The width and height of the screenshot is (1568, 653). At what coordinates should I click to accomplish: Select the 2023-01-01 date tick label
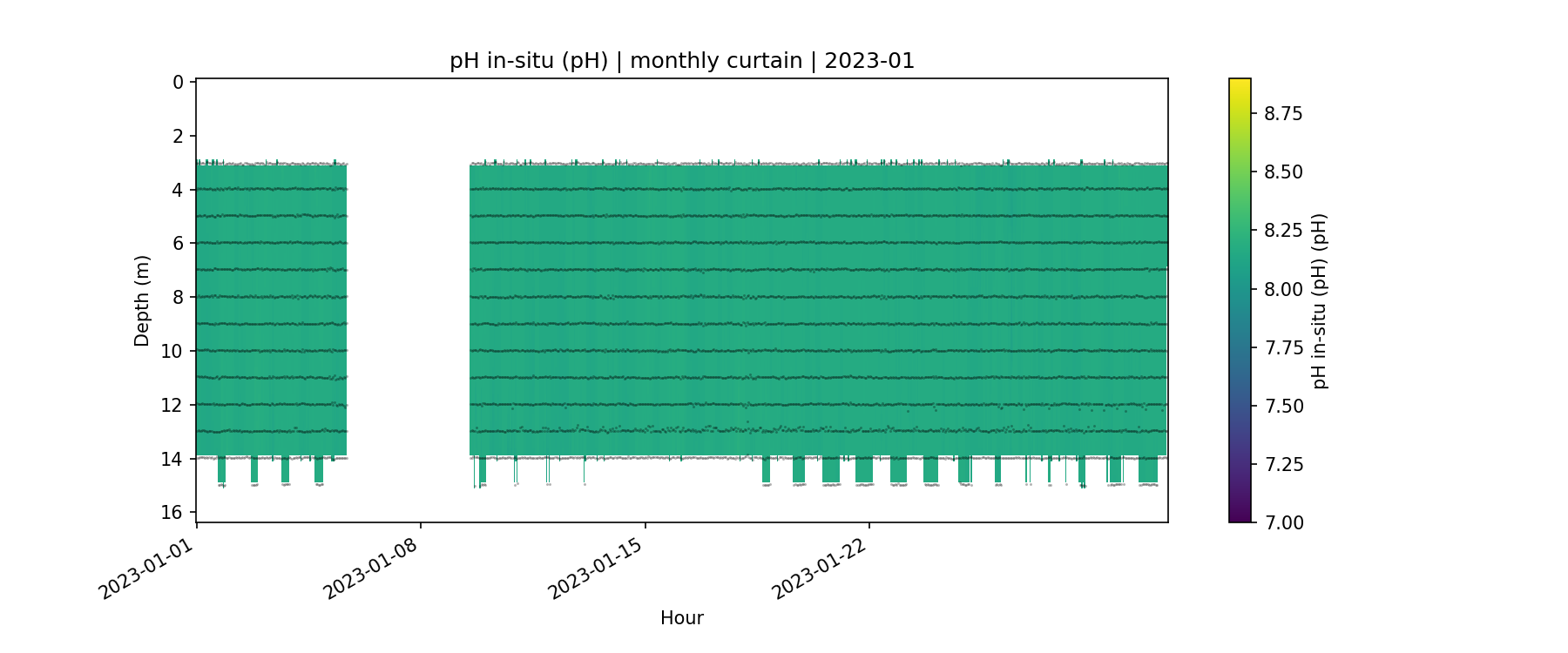pos(145,569)
